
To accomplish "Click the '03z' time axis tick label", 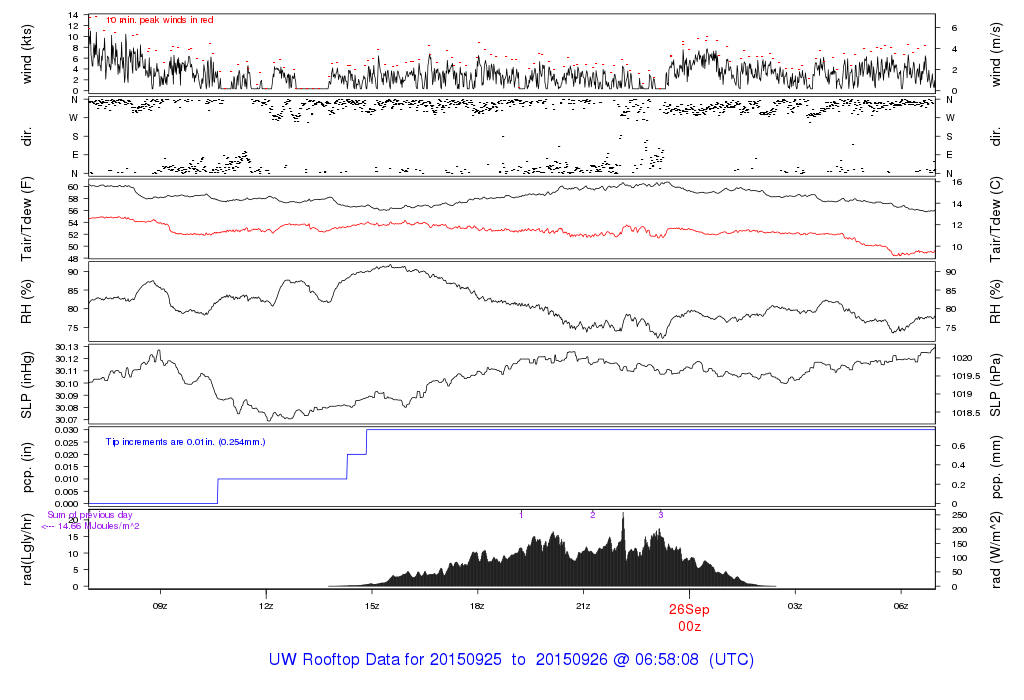I will pos(795,606).
